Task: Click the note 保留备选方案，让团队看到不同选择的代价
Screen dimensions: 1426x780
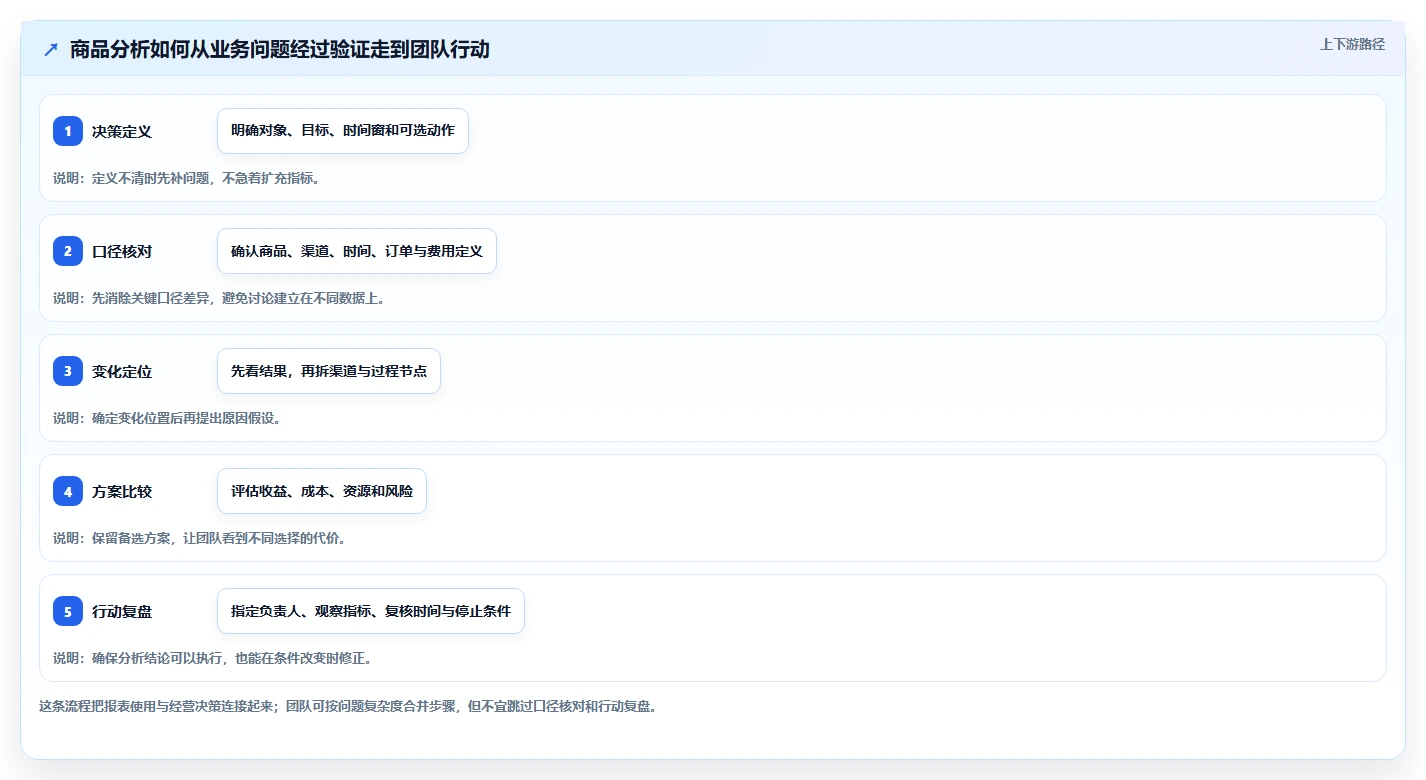Action: pos(222,538)
